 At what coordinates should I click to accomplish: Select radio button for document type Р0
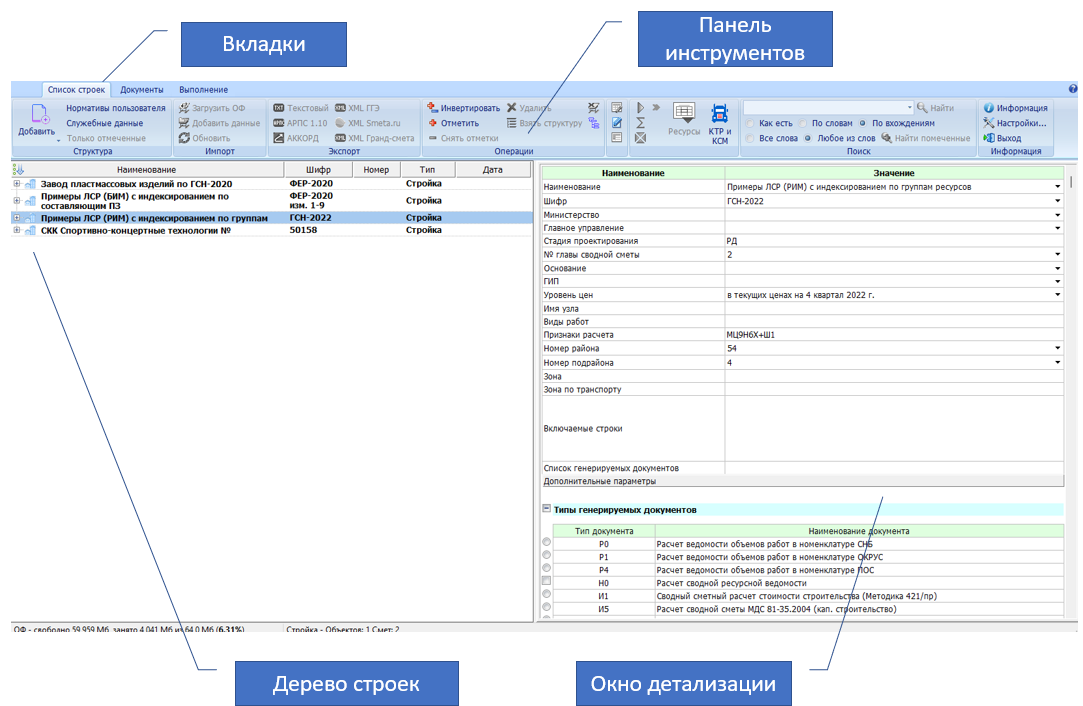tap(547, 542)
